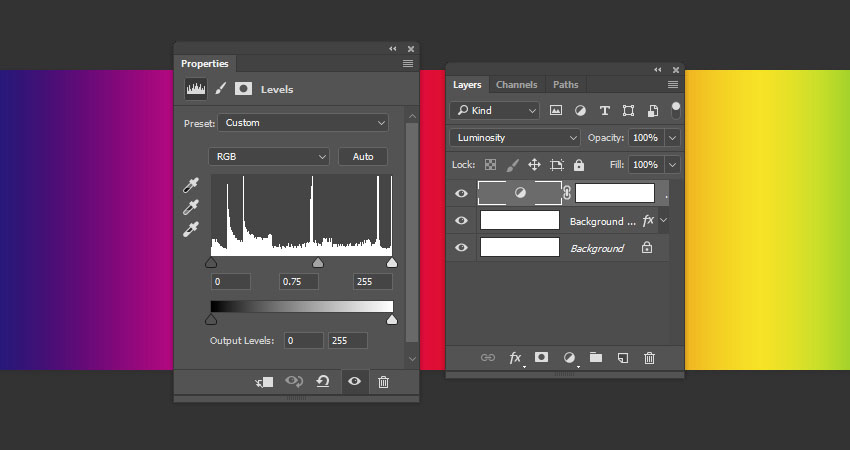Screen dimensions: 850x450
Task: Create new group folder icon
Action: coord(596,357)
